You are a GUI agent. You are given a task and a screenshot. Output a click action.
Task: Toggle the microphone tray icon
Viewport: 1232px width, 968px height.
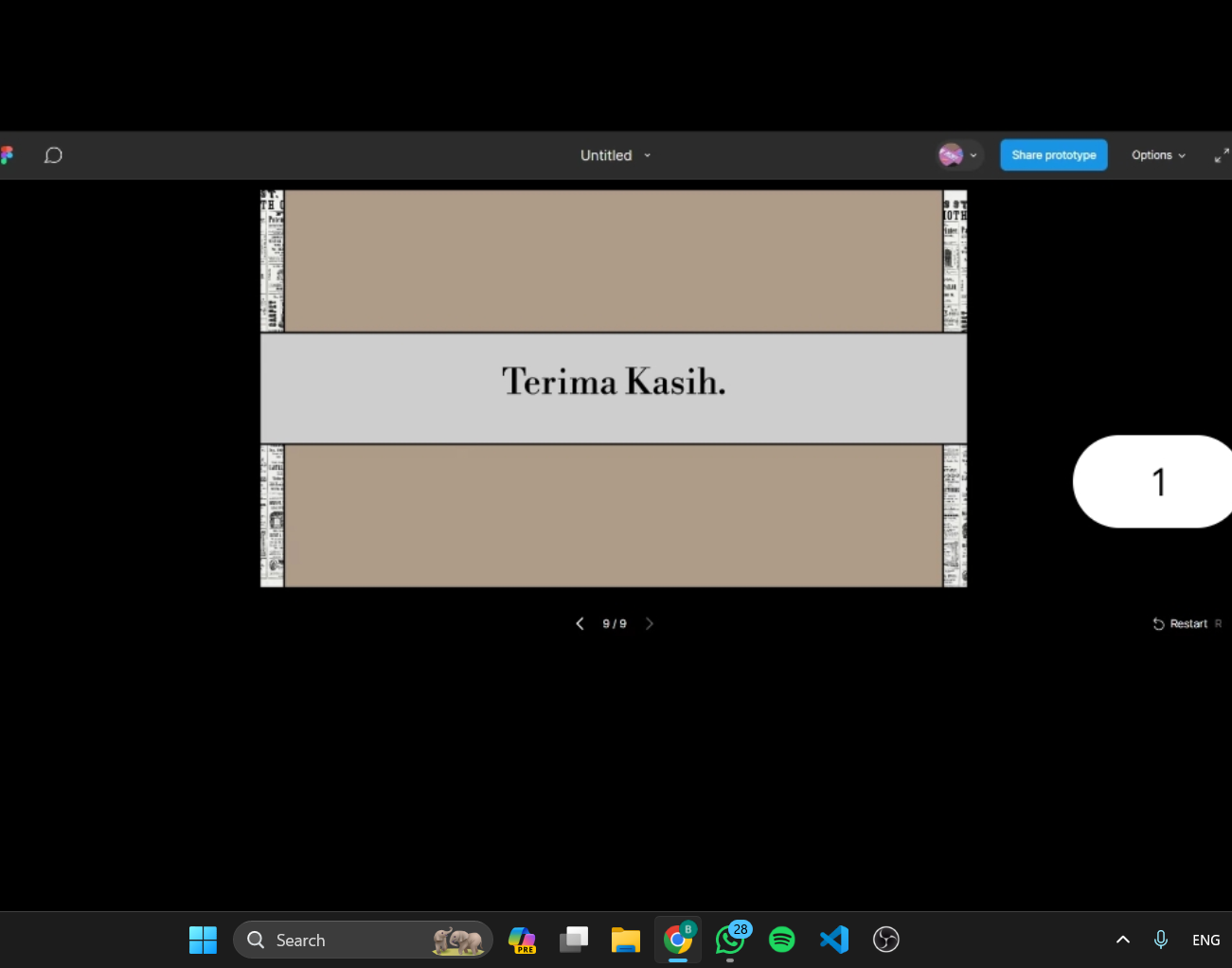pyautogui.click(x=1161, y=940)
